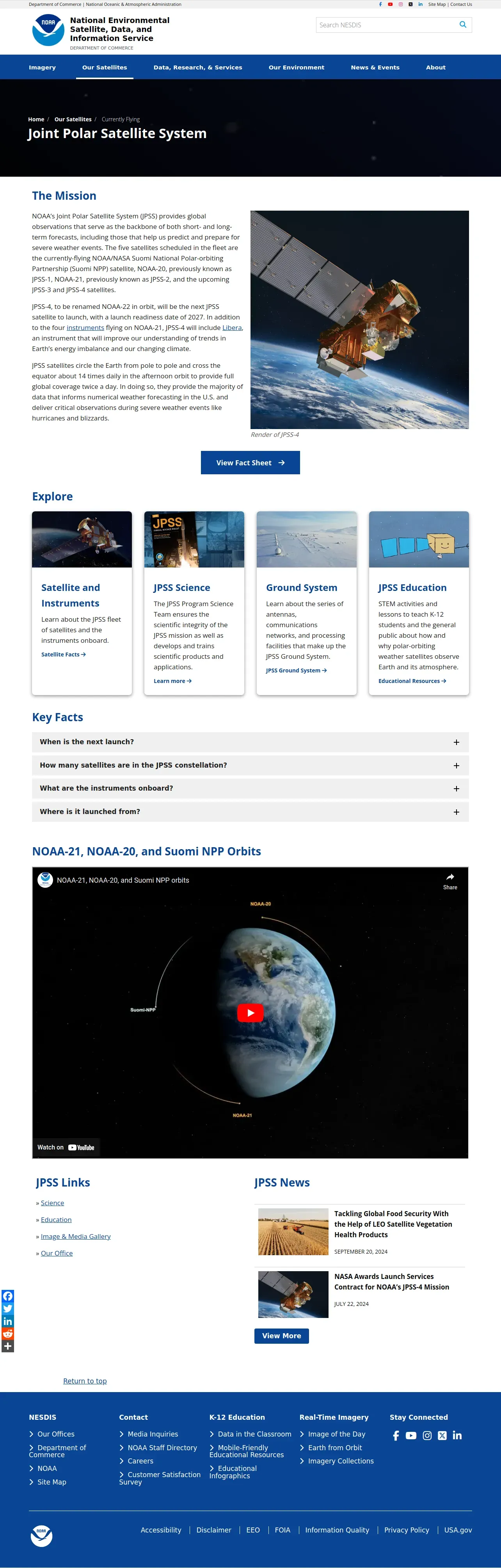
Task: Open the News & Events menu
Action: [375, 67]
